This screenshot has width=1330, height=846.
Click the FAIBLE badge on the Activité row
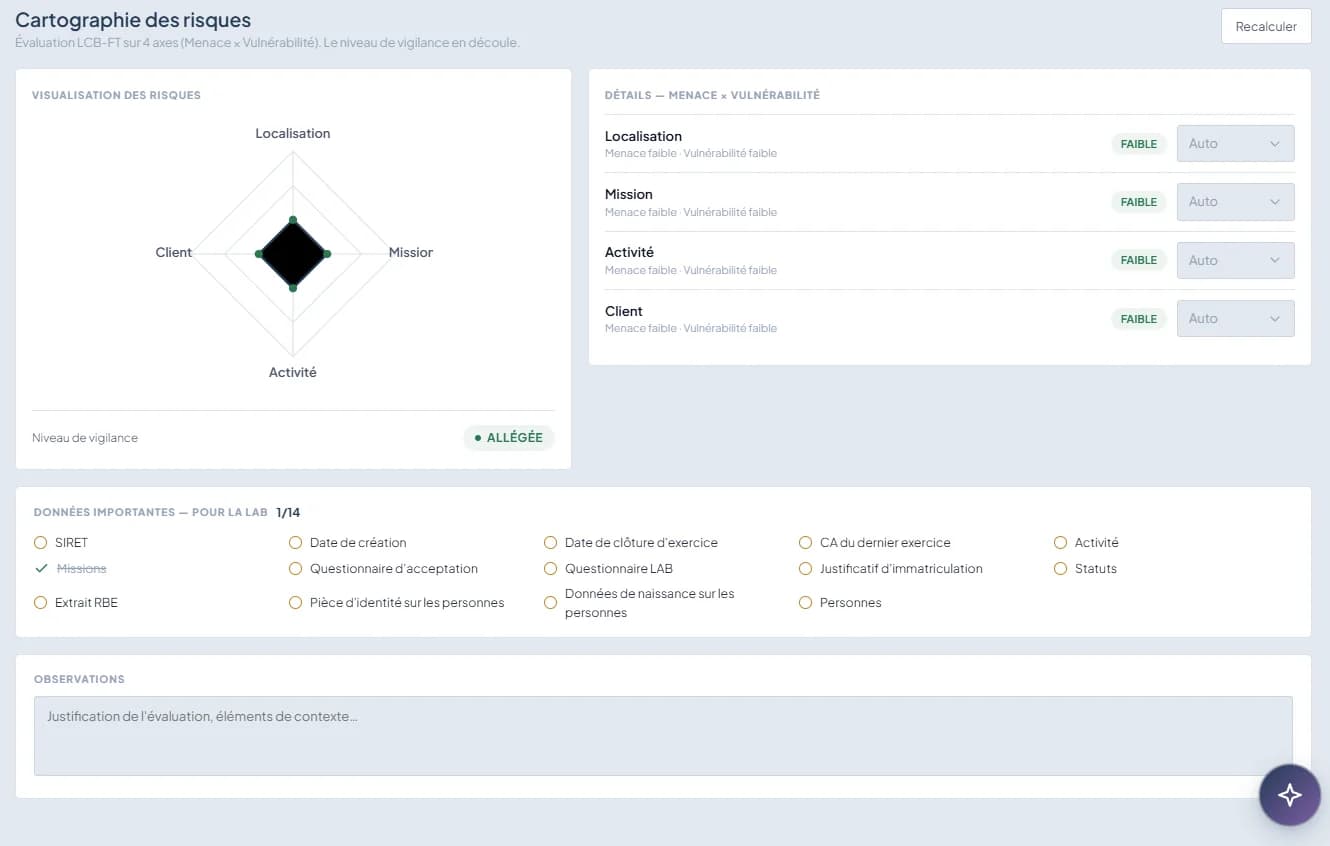click(x=1138, y=260)
